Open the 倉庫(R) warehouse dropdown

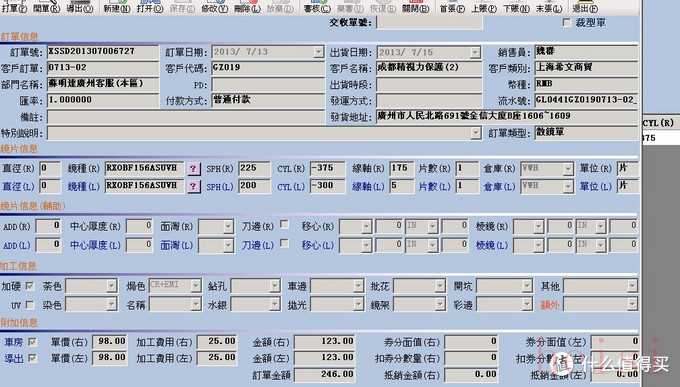[x=568, y=169]
